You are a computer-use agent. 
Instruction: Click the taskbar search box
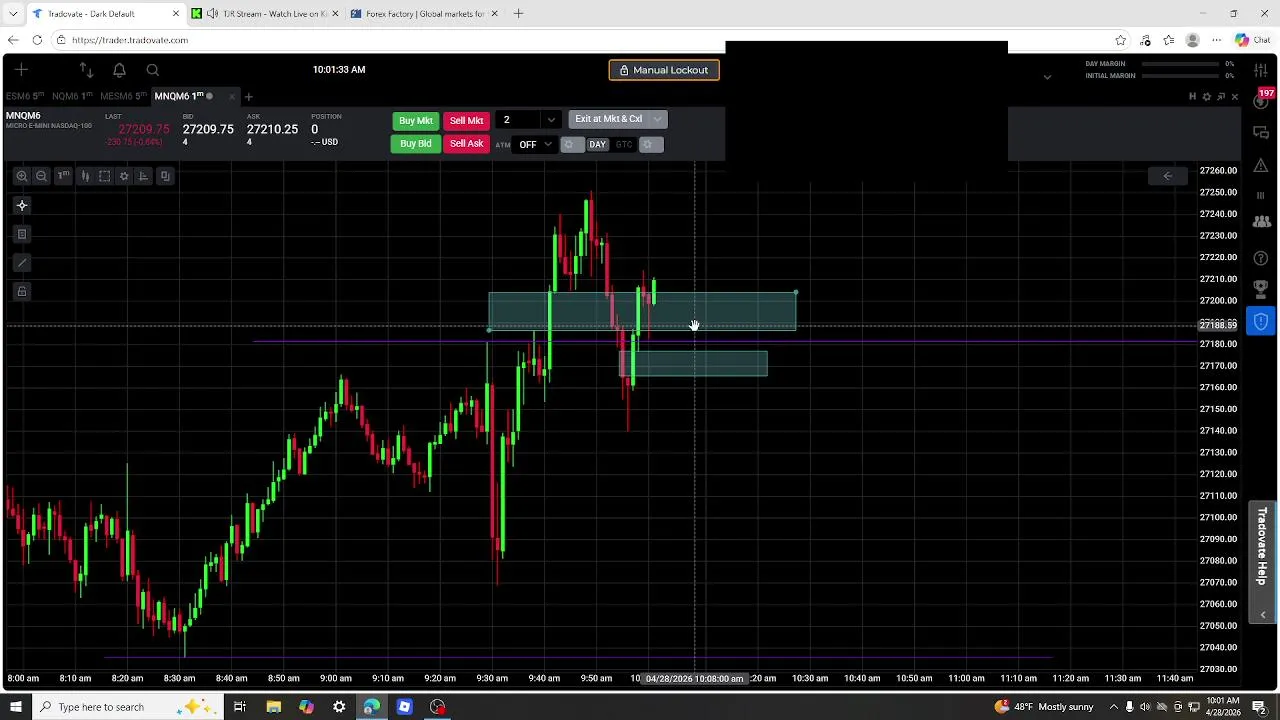(125, 707)
